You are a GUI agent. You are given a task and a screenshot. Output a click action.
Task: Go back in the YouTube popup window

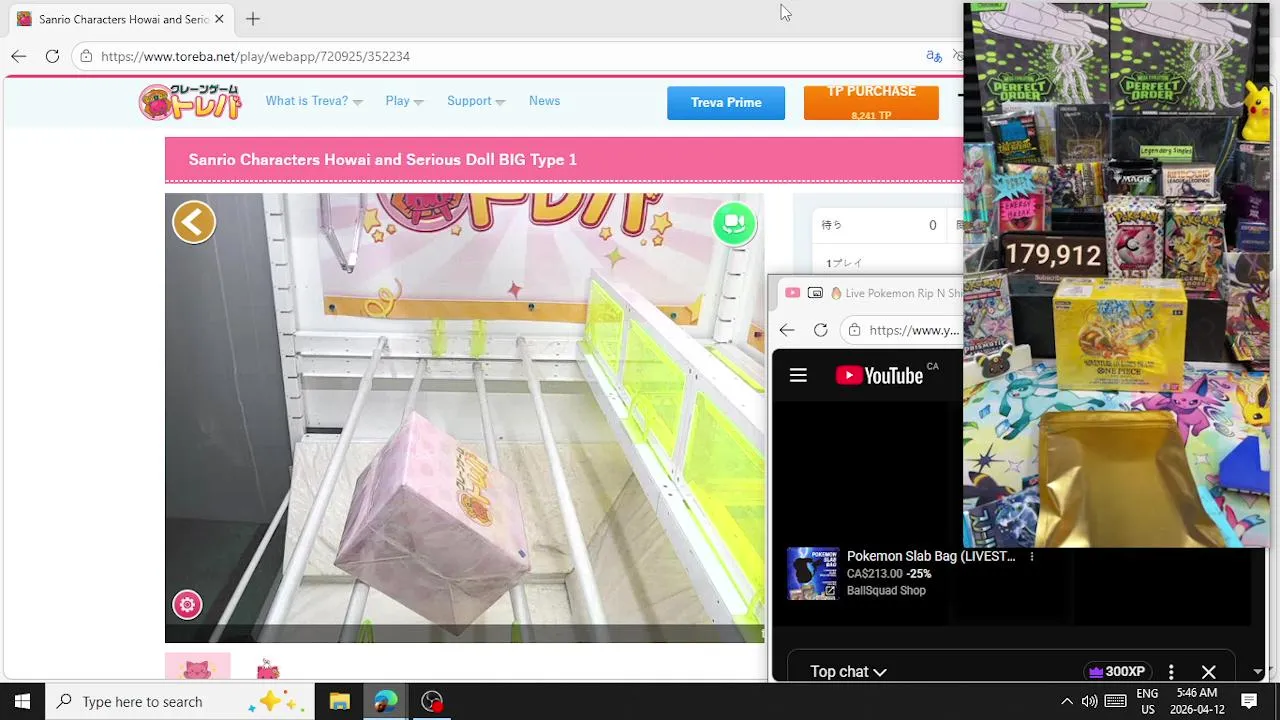(787, 330)
